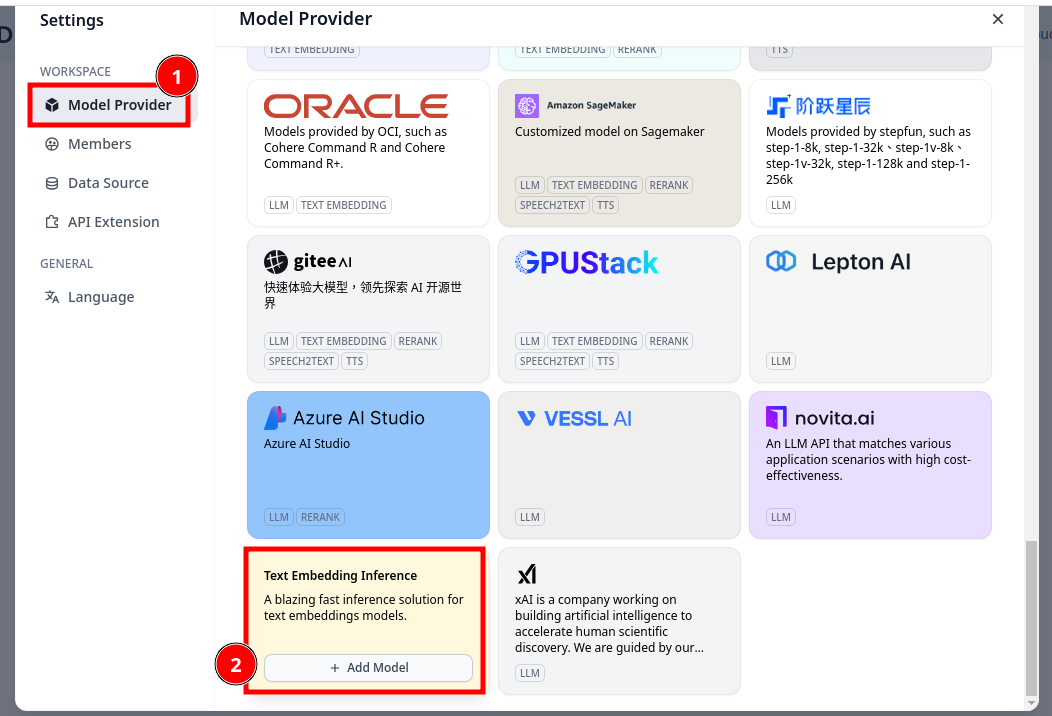This screenshot has width=1052, height=716.
Task: Click TTS tag on GPUStack card
Action: [x=605, y=361]
